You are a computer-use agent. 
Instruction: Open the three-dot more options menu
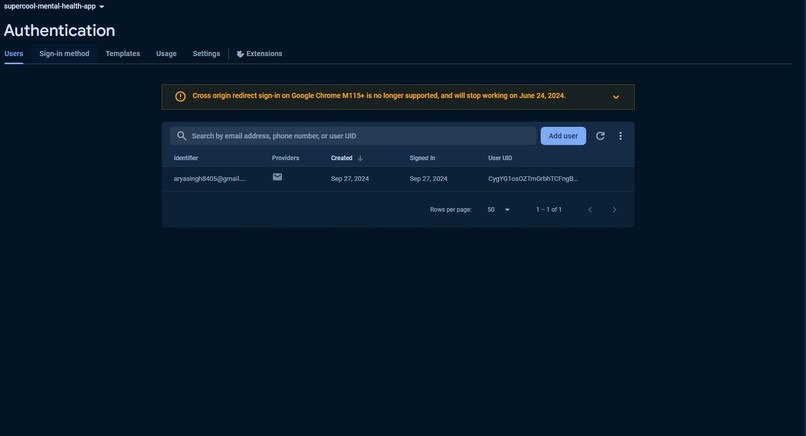tap(620, 136)
